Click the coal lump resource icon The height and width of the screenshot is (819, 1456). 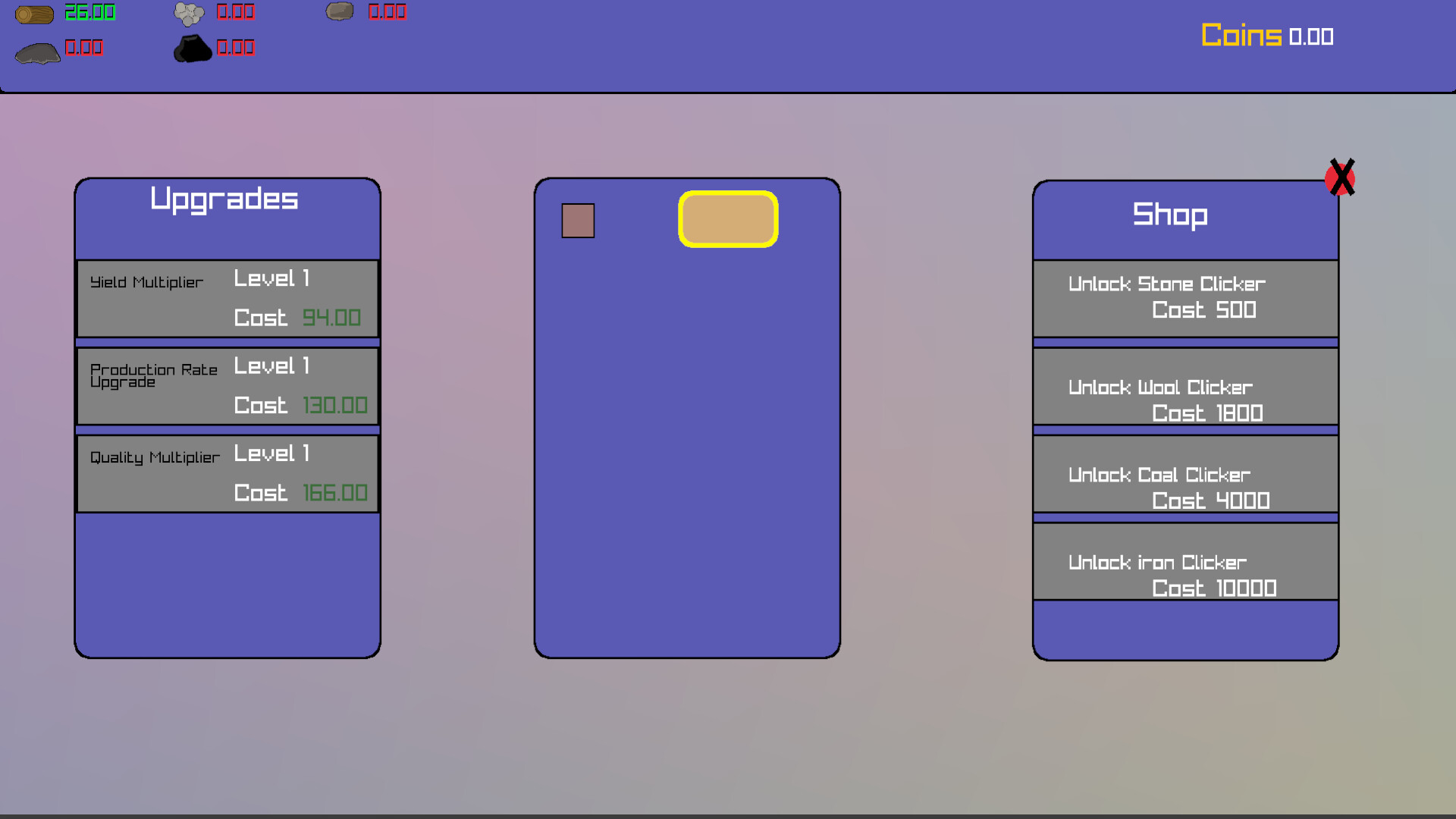coord(192,47)
